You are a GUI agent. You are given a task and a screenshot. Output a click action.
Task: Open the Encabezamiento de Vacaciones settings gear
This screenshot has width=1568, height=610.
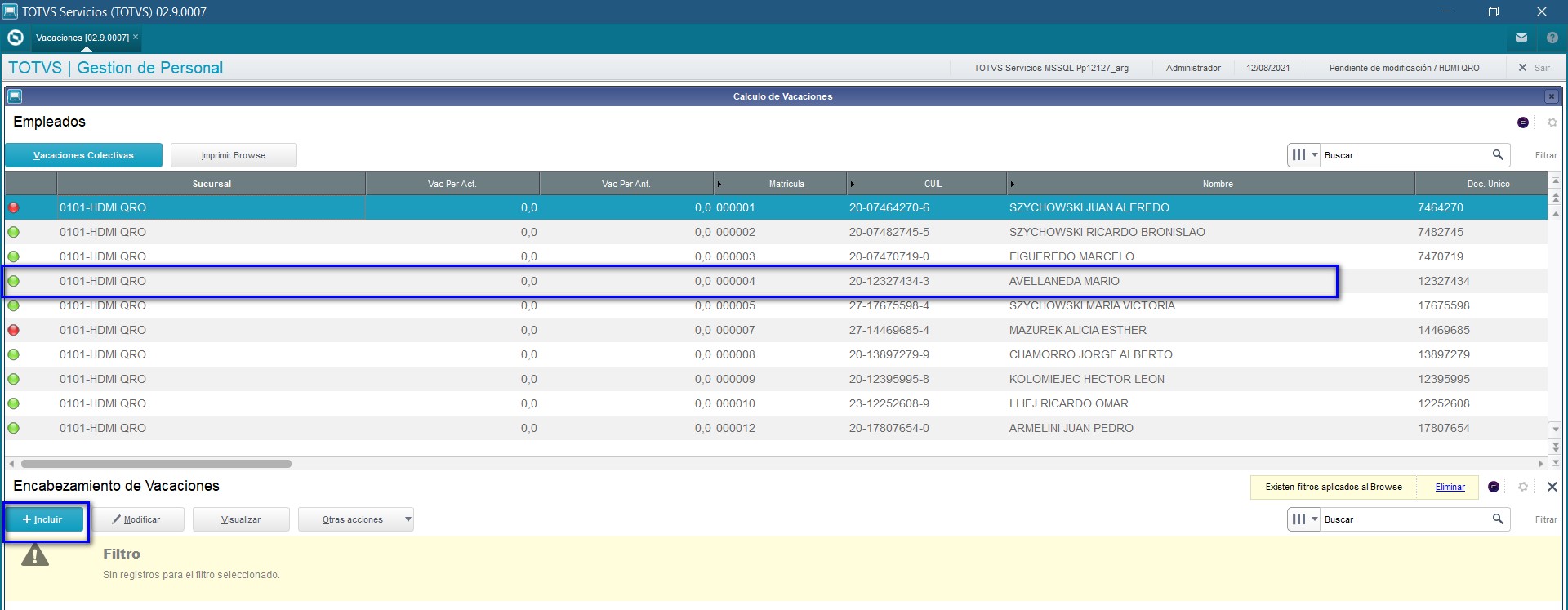point(1523,487)
